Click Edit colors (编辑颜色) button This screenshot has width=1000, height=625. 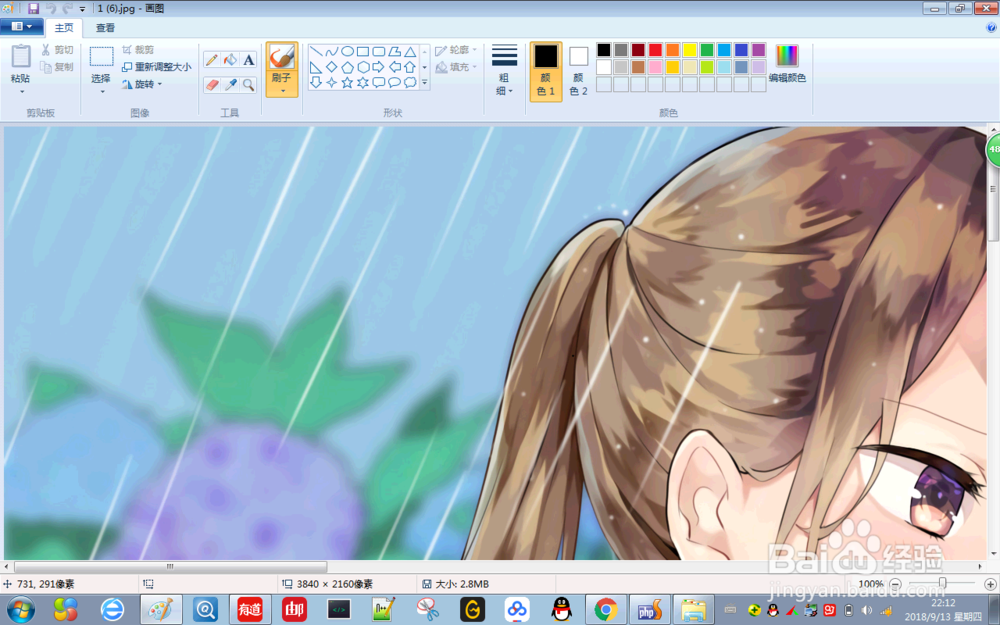point(787,64)
